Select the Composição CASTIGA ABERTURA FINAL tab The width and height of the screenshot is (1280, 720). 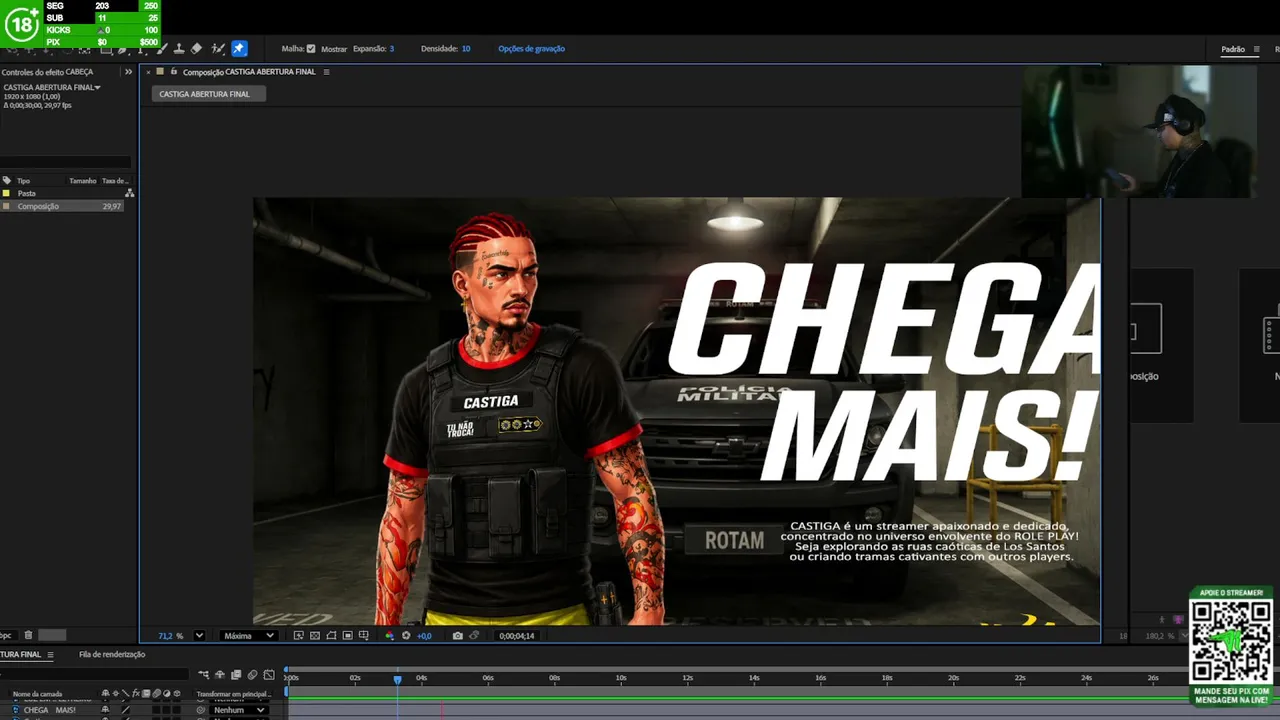pyautogui.click(x=249, y=72)
